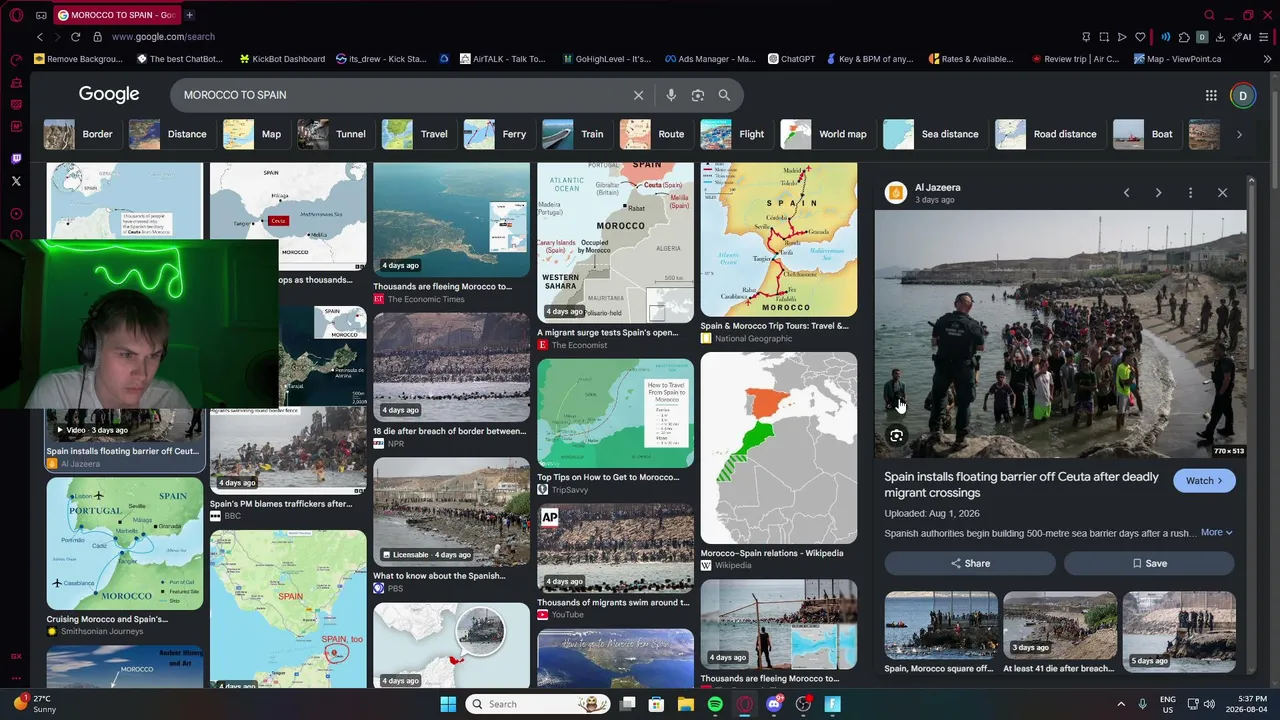Open the browser downloads icon

pyautogui.click(x=1220, y=37)
